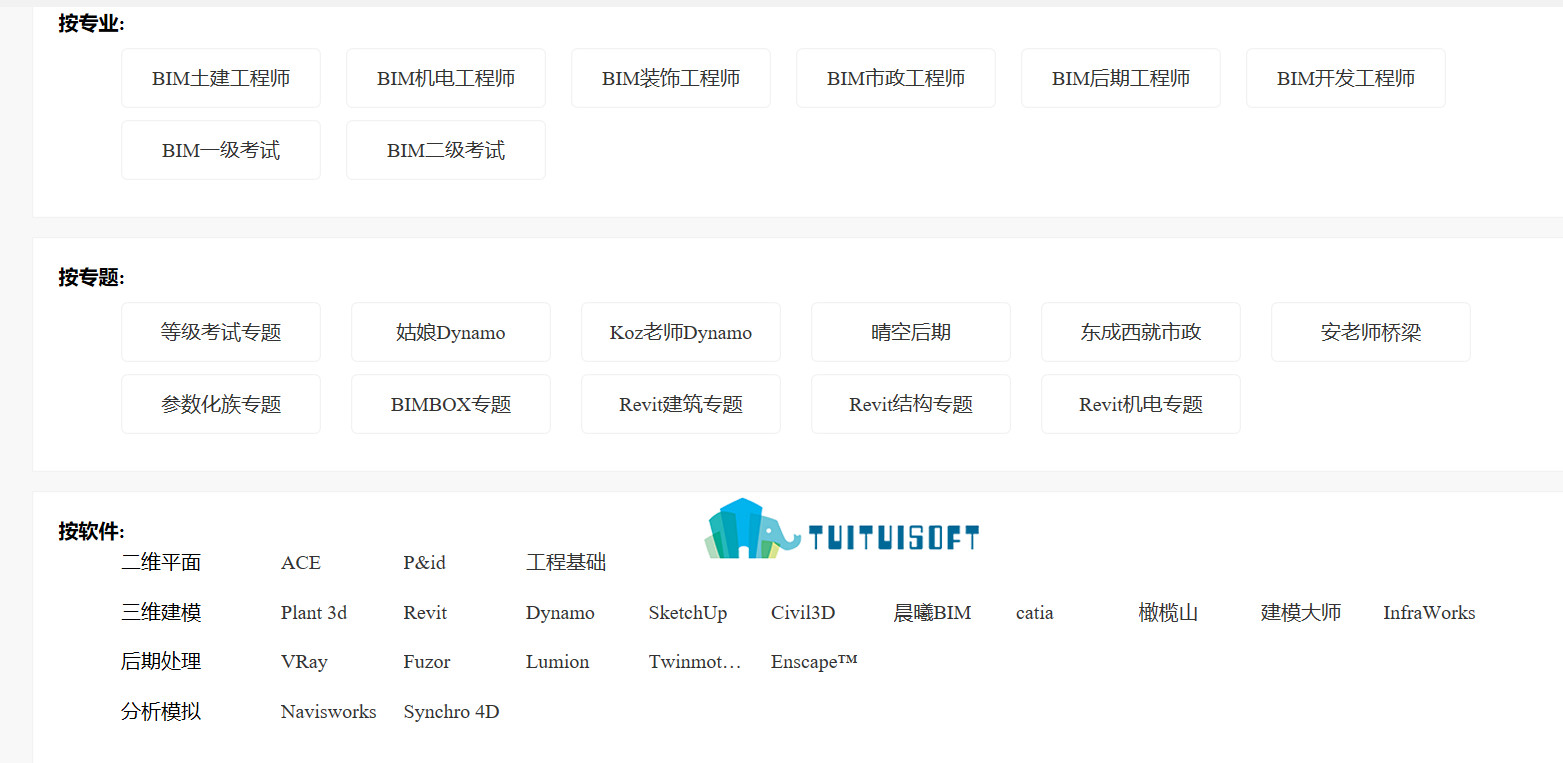Screen dimensions: 1563x763
Task: Click InfraWorks software link
Action: [1429, 613]
